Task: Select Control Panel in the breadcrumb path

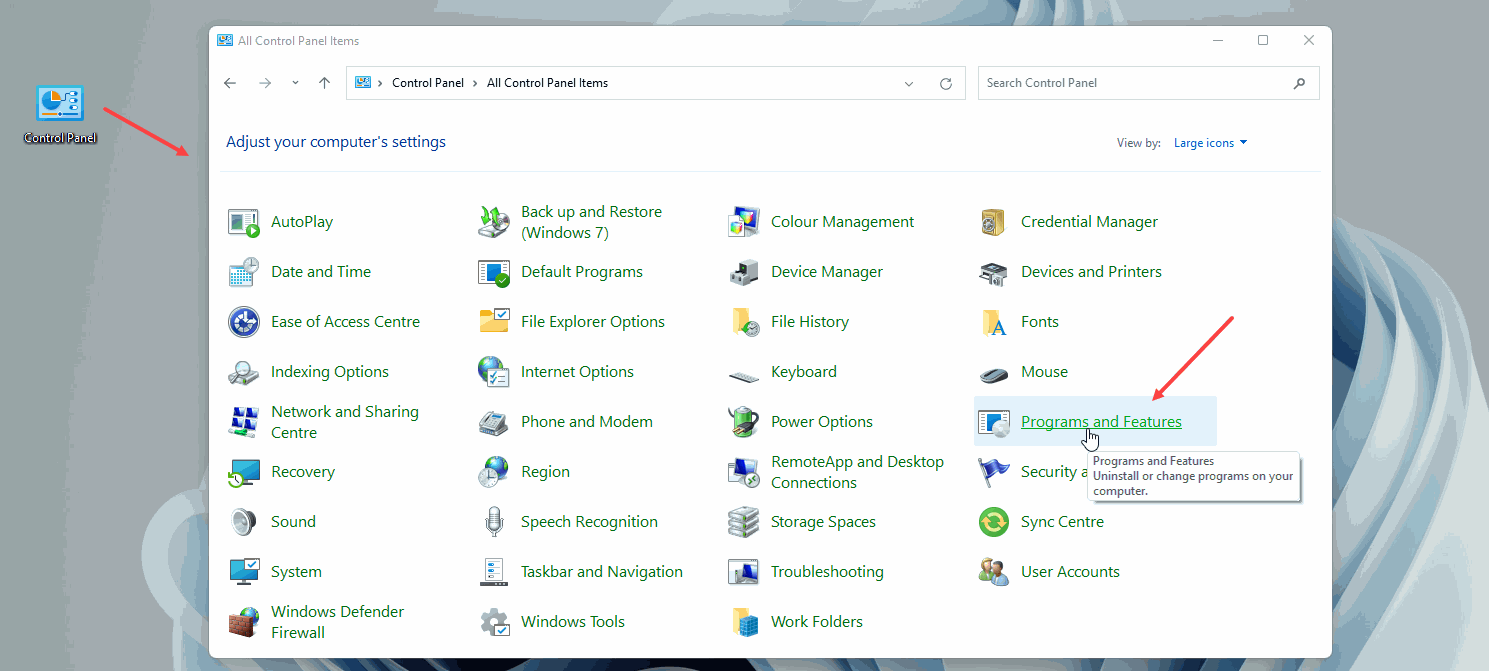Action: [x=428, y=83]
